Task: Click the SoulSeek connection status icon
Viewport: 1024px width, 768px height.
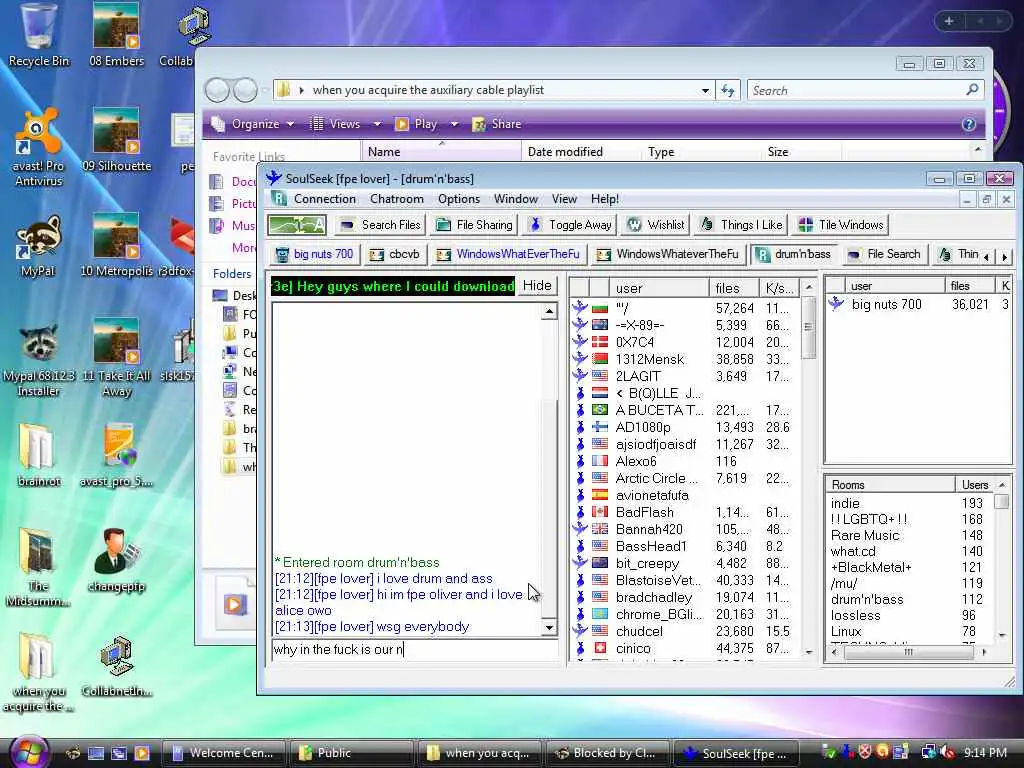Action: coord(297,225)
